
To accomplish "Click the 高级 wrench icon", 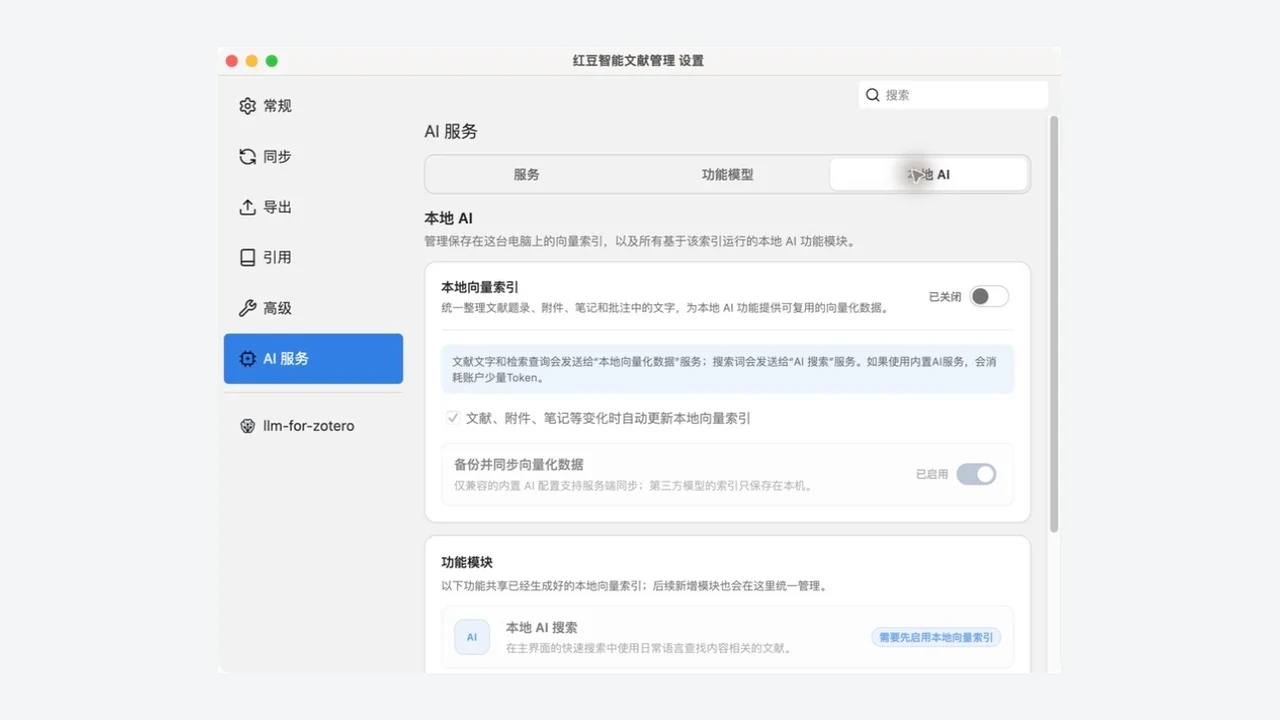I will coord(248,308).
